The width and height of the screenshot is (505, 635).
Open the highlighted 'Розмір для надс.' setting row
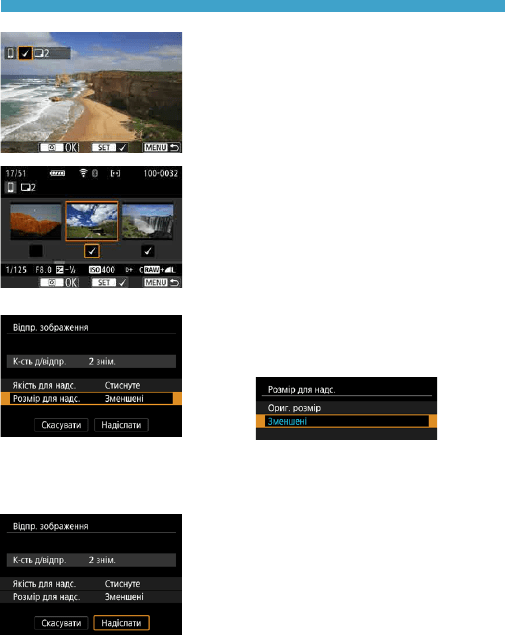(91, 398)
